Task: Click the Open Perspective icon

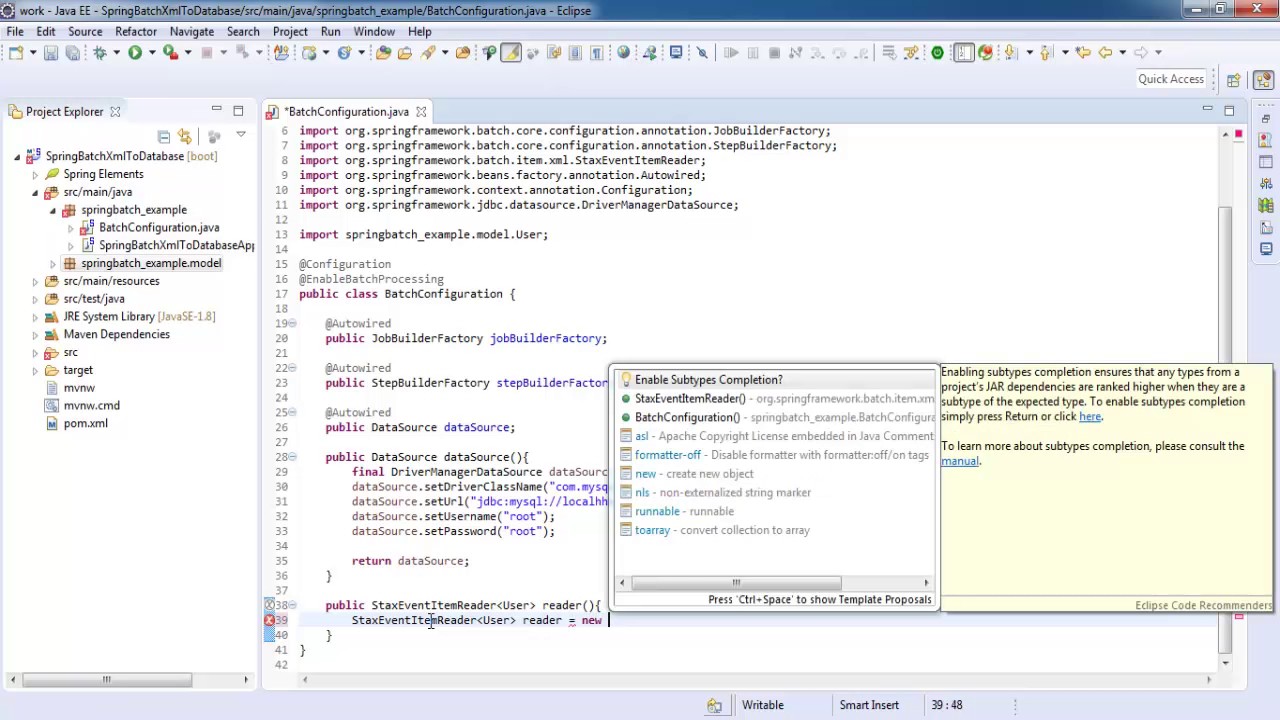Action: click(x=1233, y=80)
